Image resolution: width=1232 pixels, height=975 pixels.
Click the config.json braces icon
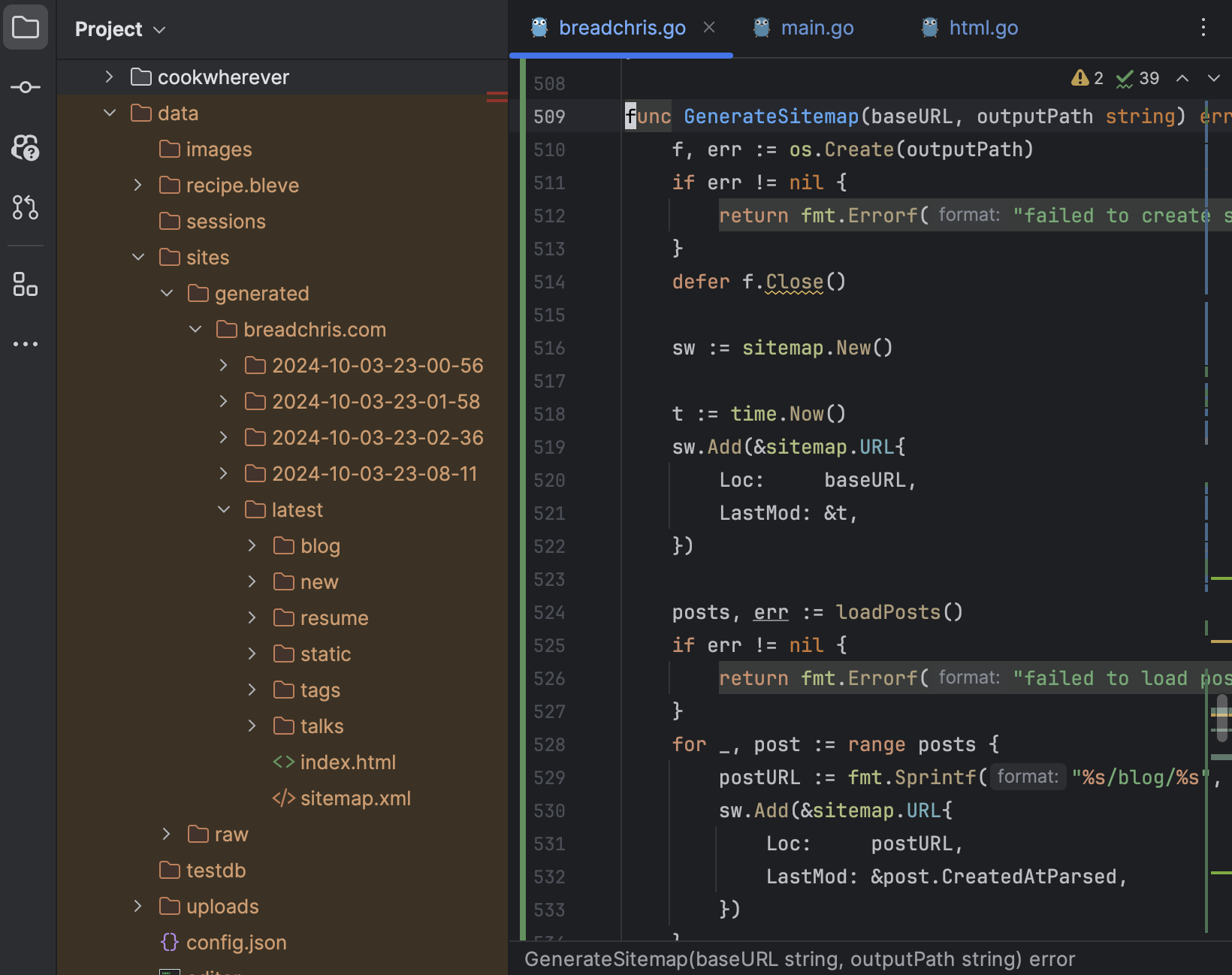pos(170,943)
